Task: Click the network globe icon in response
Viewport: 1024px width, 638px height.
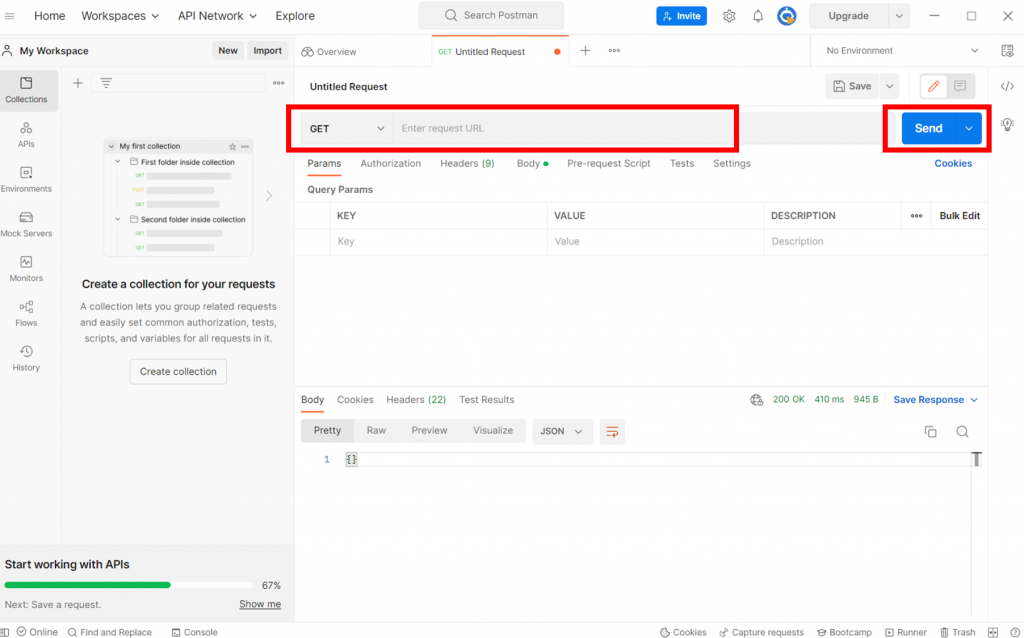Action: (756, 400)
